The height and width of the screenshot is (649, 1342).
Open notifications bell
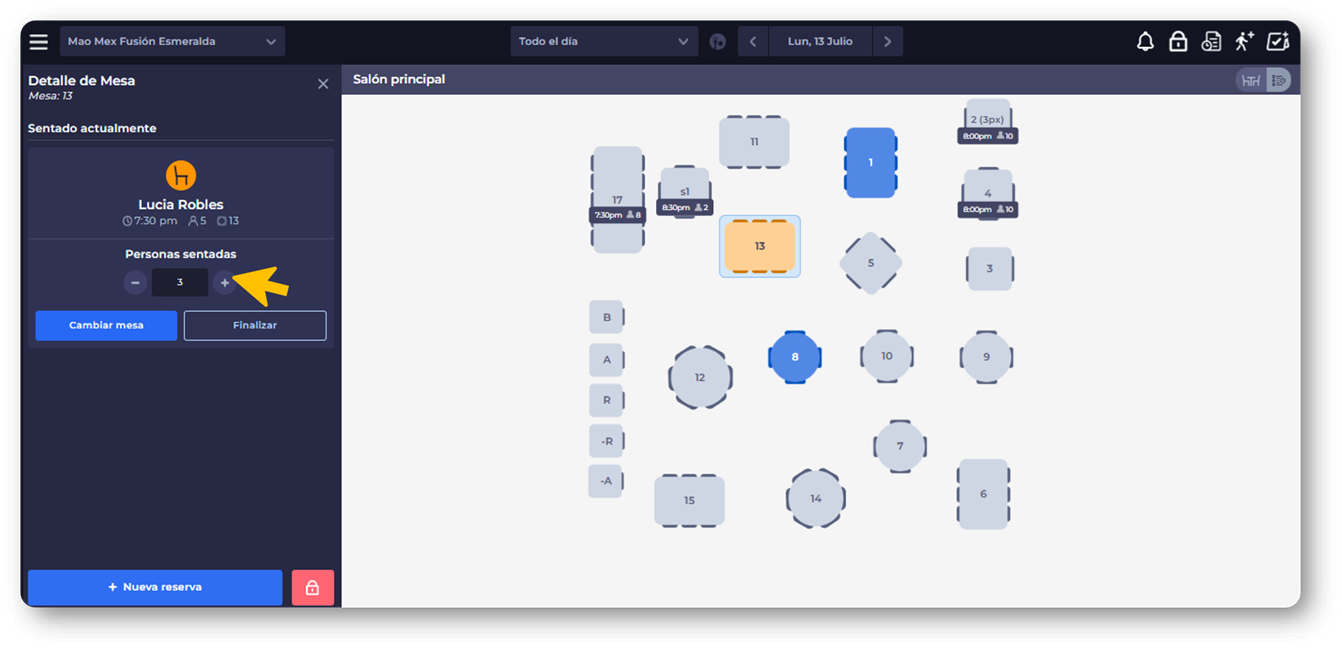point(1145,42)
